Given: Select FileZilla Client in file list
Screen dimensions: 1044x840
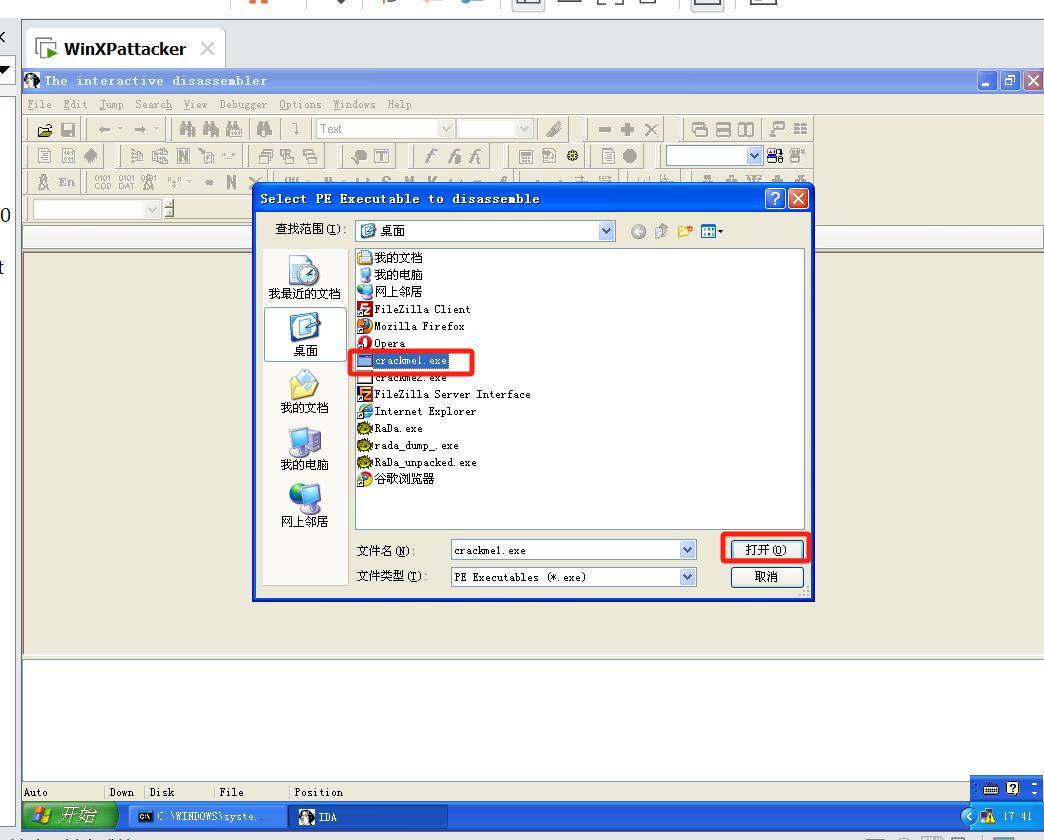Looking at the screenshot, I should point(414,309).
